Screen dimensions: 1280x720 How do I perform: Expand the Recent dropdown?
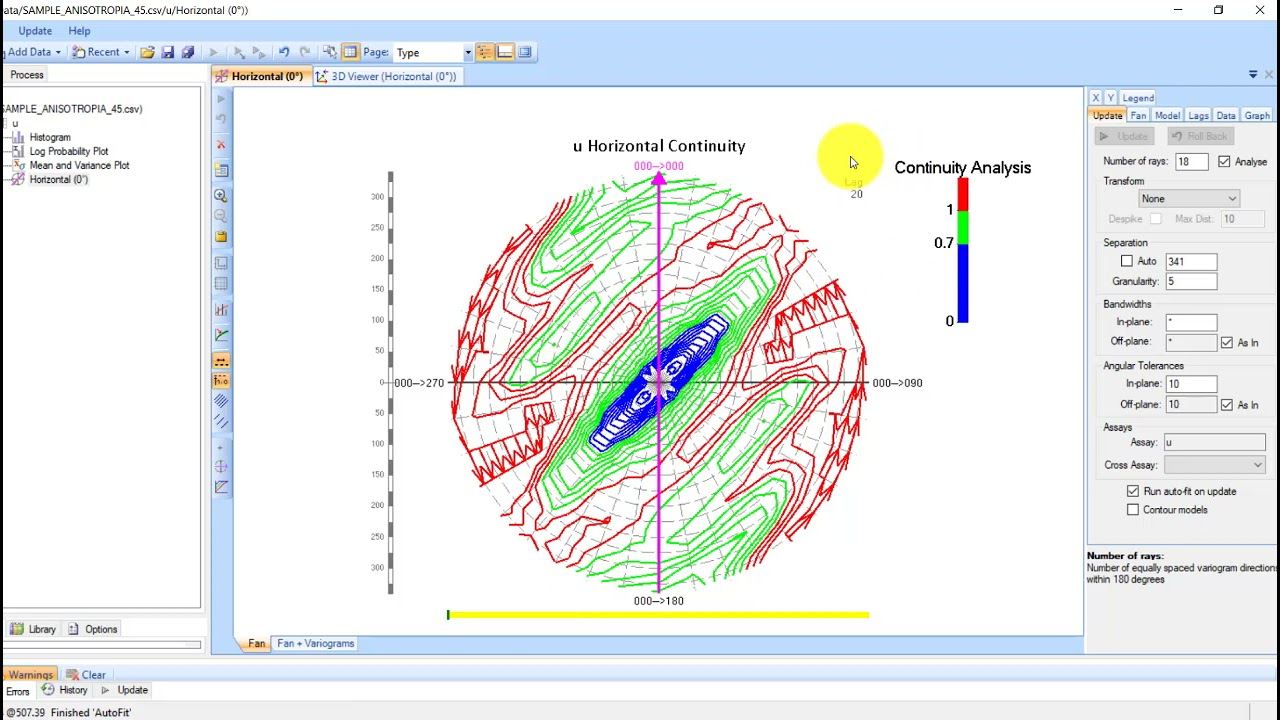[126, 52]
